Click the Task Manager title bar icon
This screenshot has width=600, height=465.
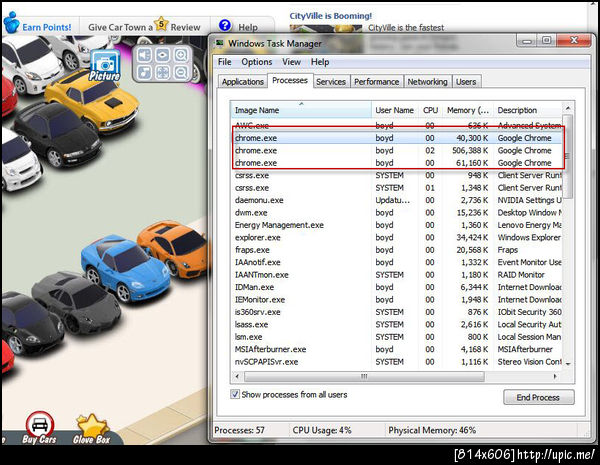pos(219,43)
